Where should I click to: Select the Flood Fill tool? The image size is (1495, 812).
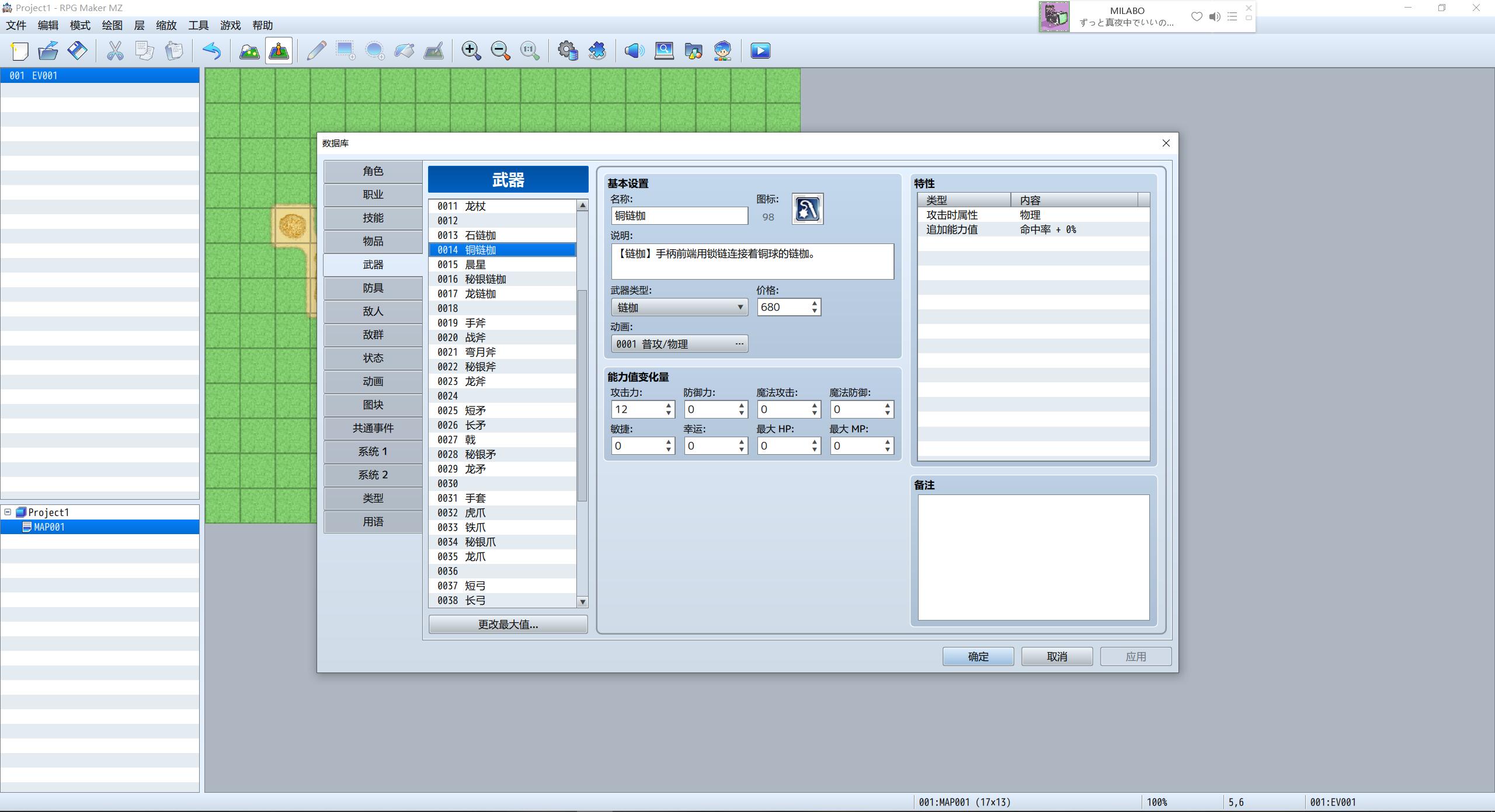(x=404, y=51)
